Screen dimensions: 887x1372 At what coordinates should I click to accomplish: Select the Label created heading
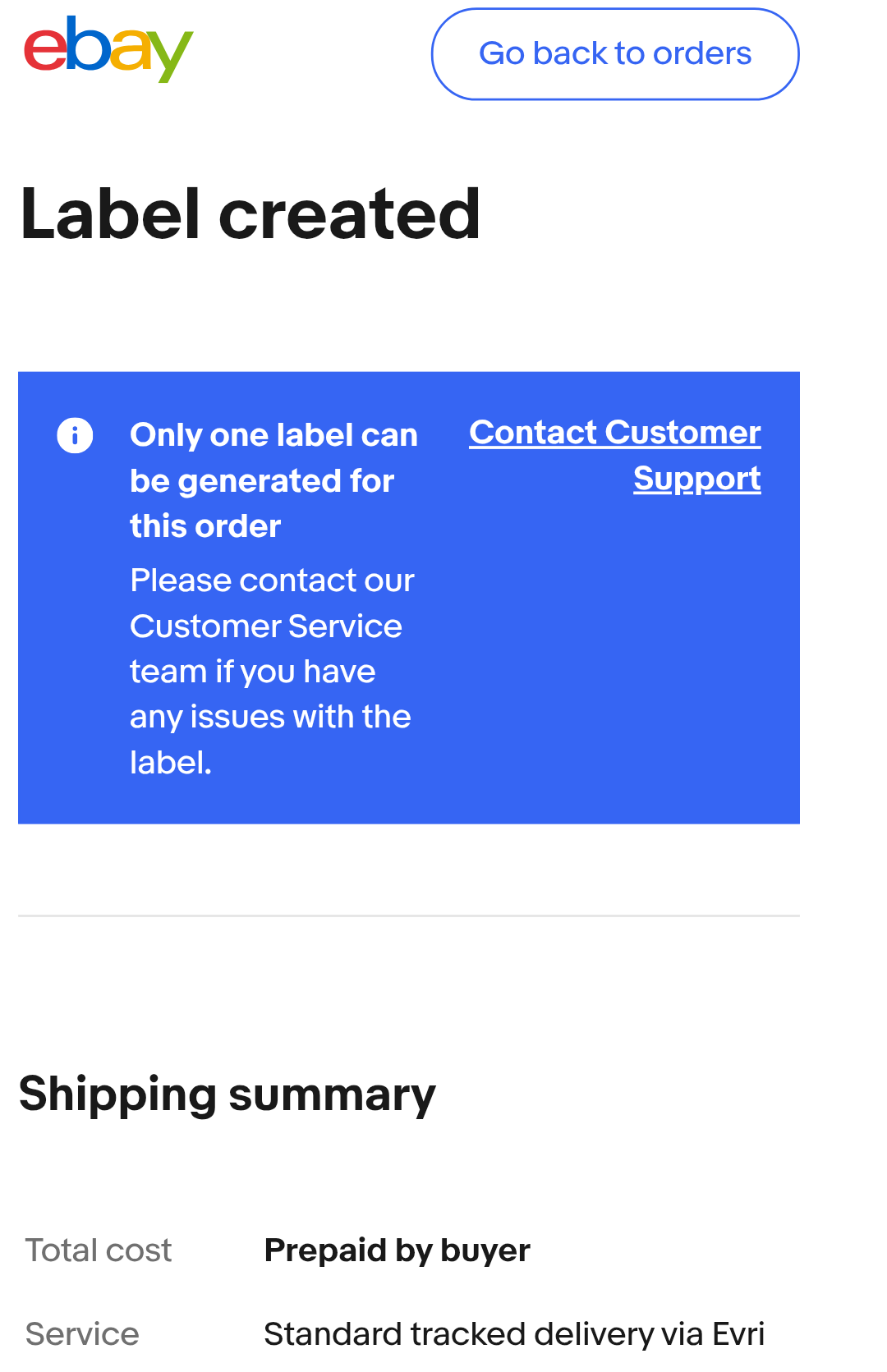pyautogui.click(x=250, y=214)
